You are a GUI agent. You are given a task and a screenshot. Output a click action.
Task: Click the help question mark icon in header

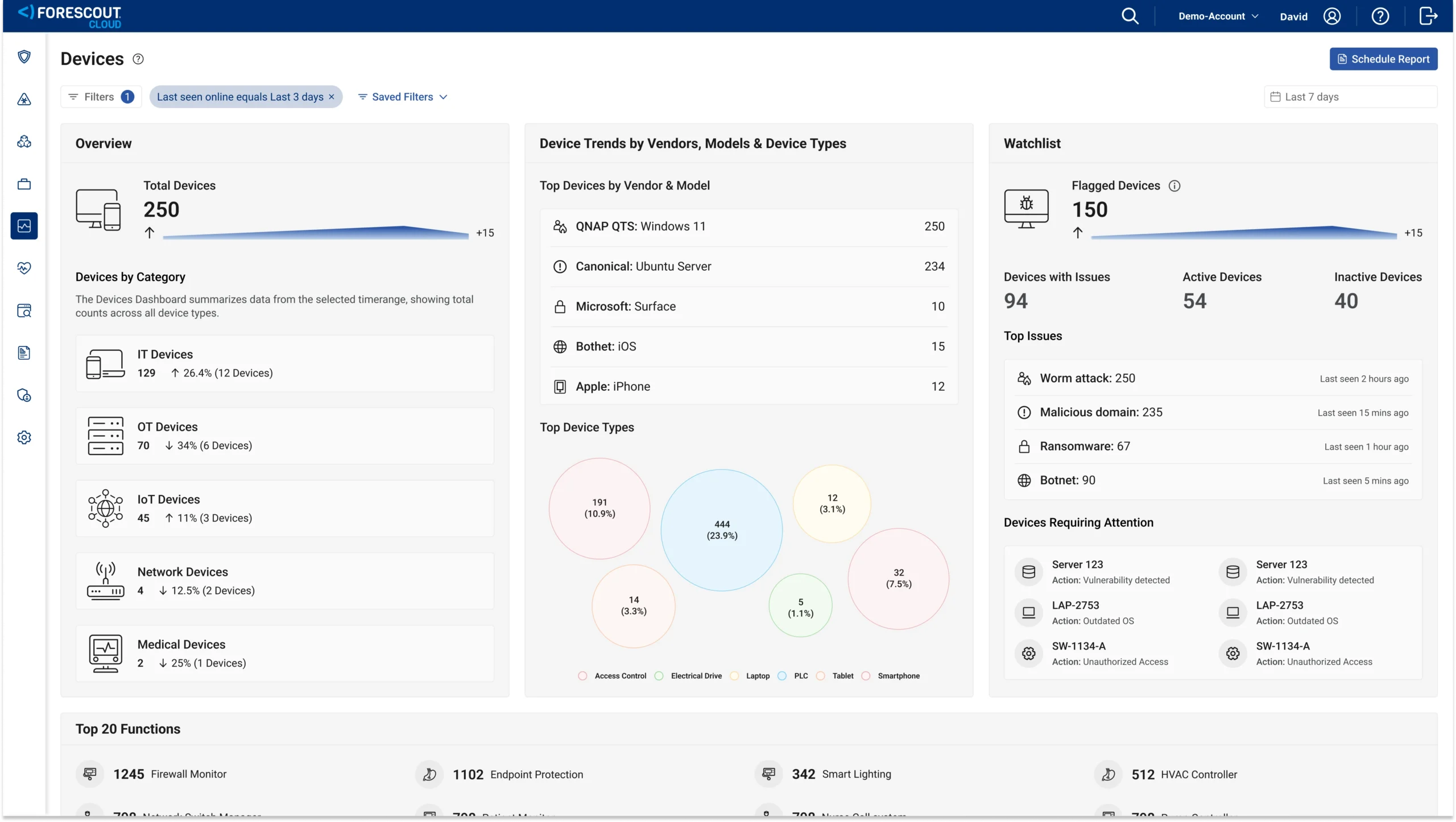(1380, 16)
